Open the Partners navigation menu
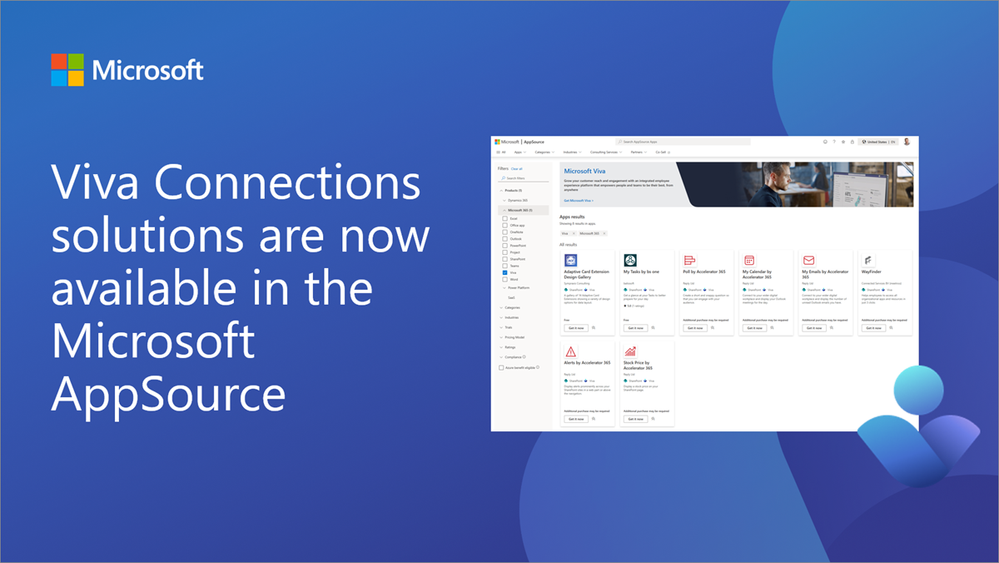Screen dimensions: 999x563 click(638, 152)
